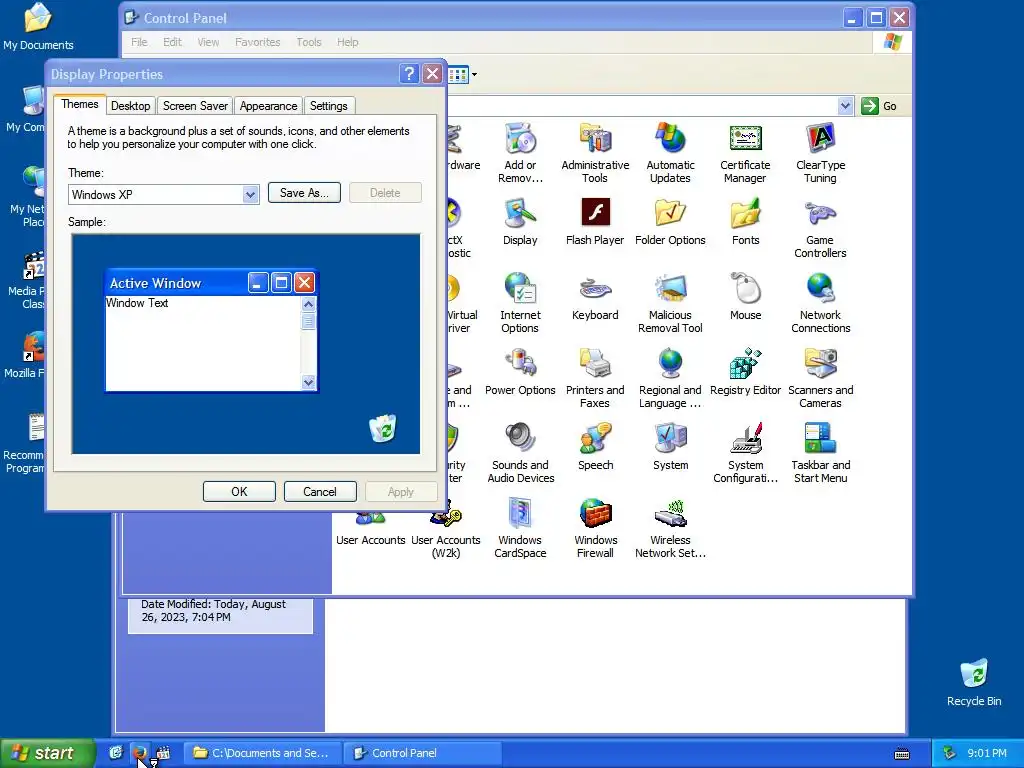Expand the Theme dropdown list
The height and width of the screenshot is (768, 1024).
pyautogui.click(x=250, y=195)
